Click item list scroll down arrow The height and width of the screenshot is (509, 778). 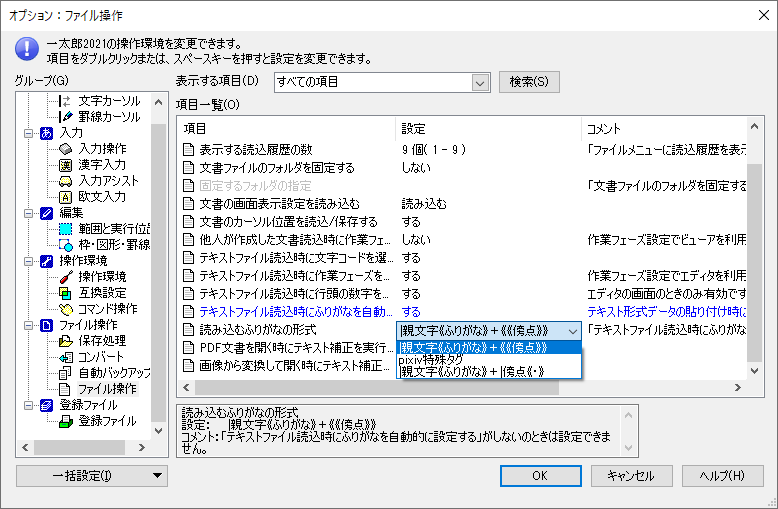coord(755,371)
